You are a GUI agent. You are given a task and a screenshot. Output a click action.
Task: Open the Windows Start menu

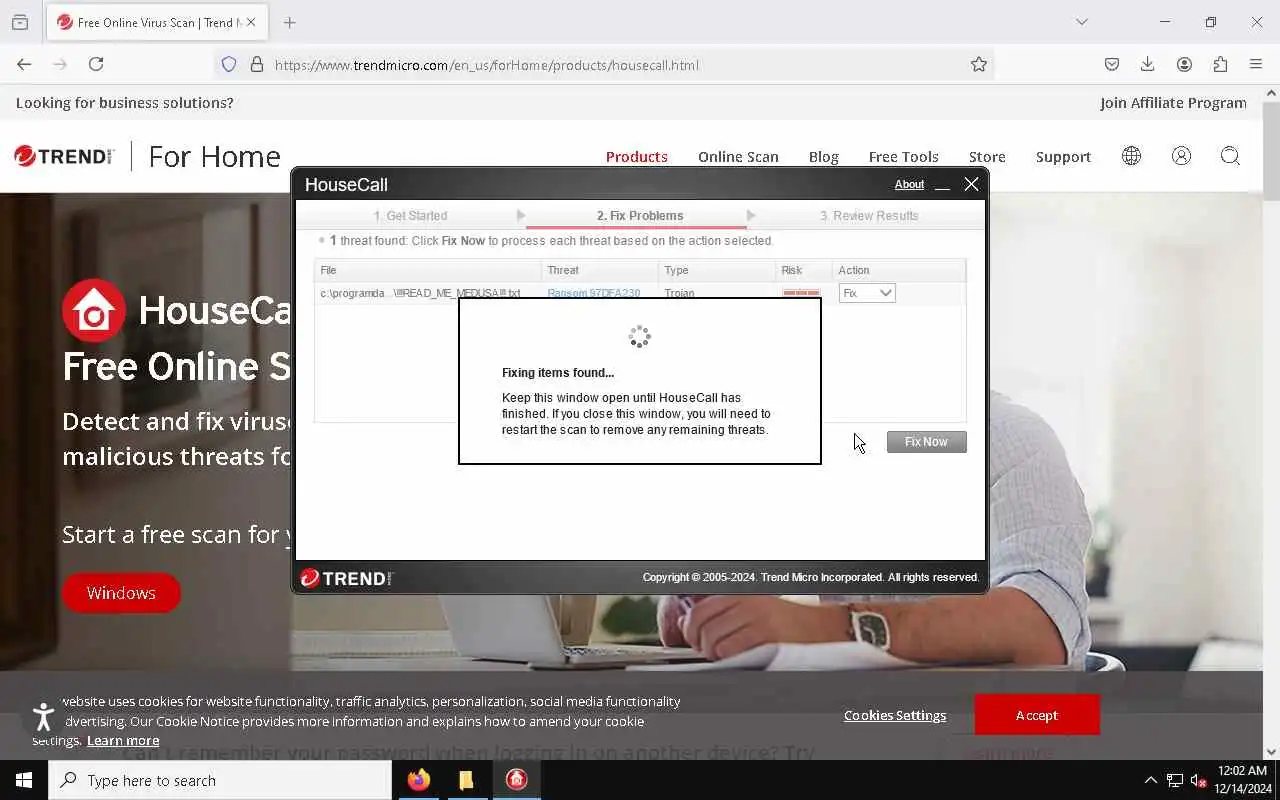24,780
